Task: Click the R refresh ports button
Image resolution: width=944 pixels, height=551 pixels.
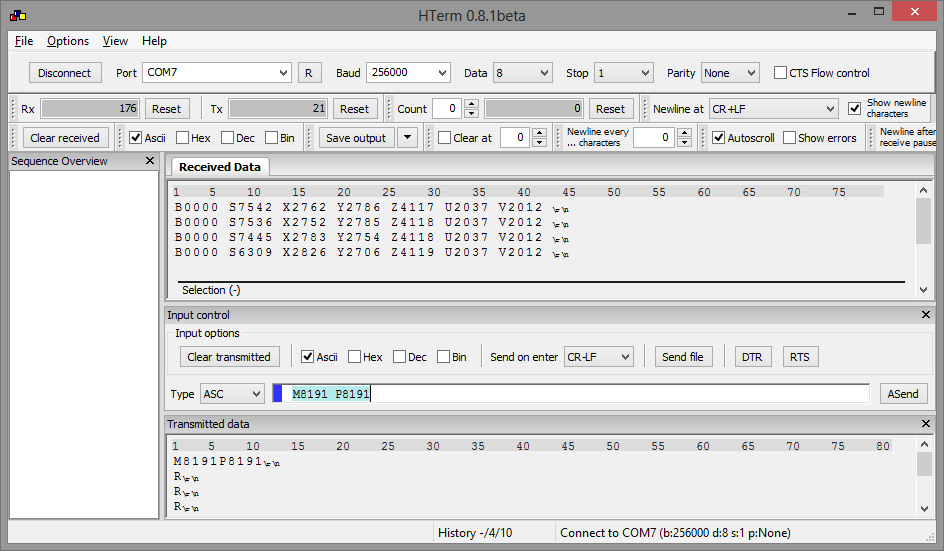Action: pyautogui.click(x=308, y=73)
